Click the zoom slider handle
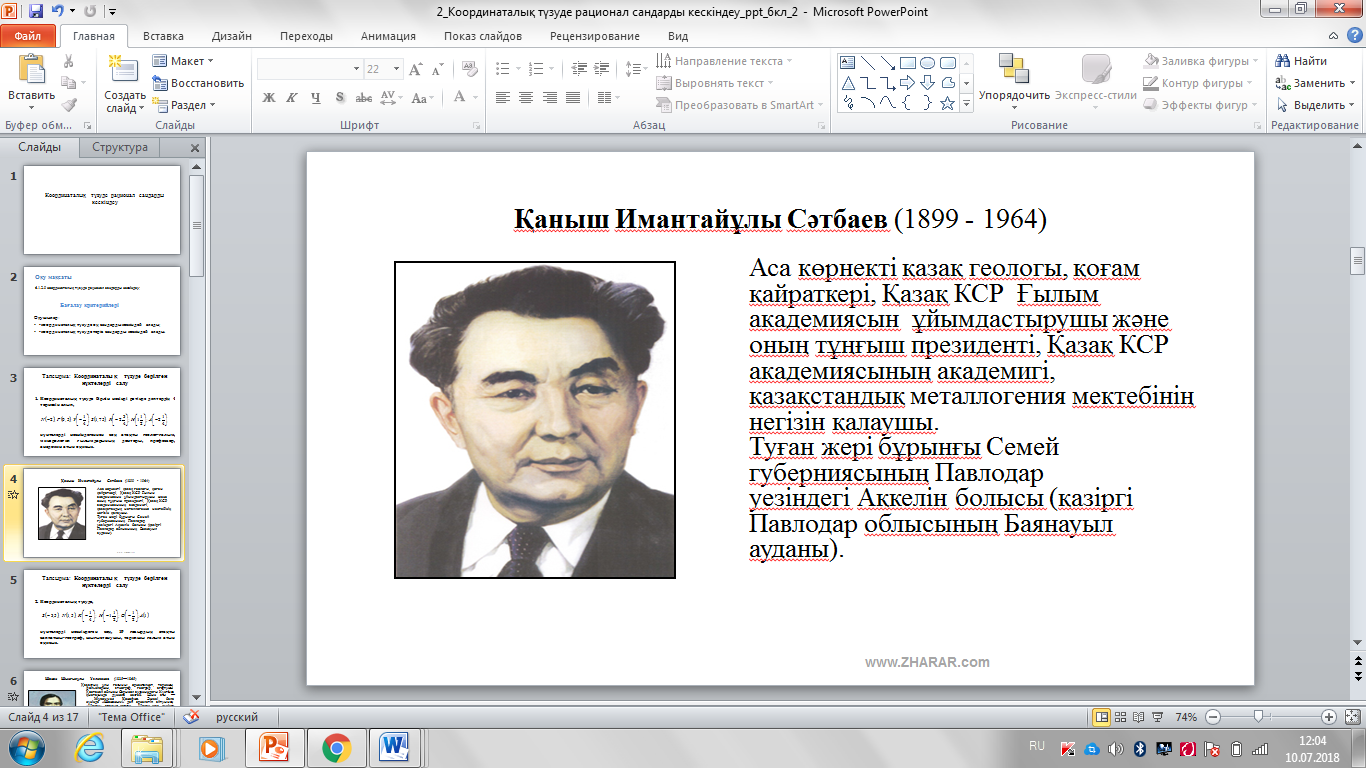Screen dimensions: 1366x768 coord(1257,717)
